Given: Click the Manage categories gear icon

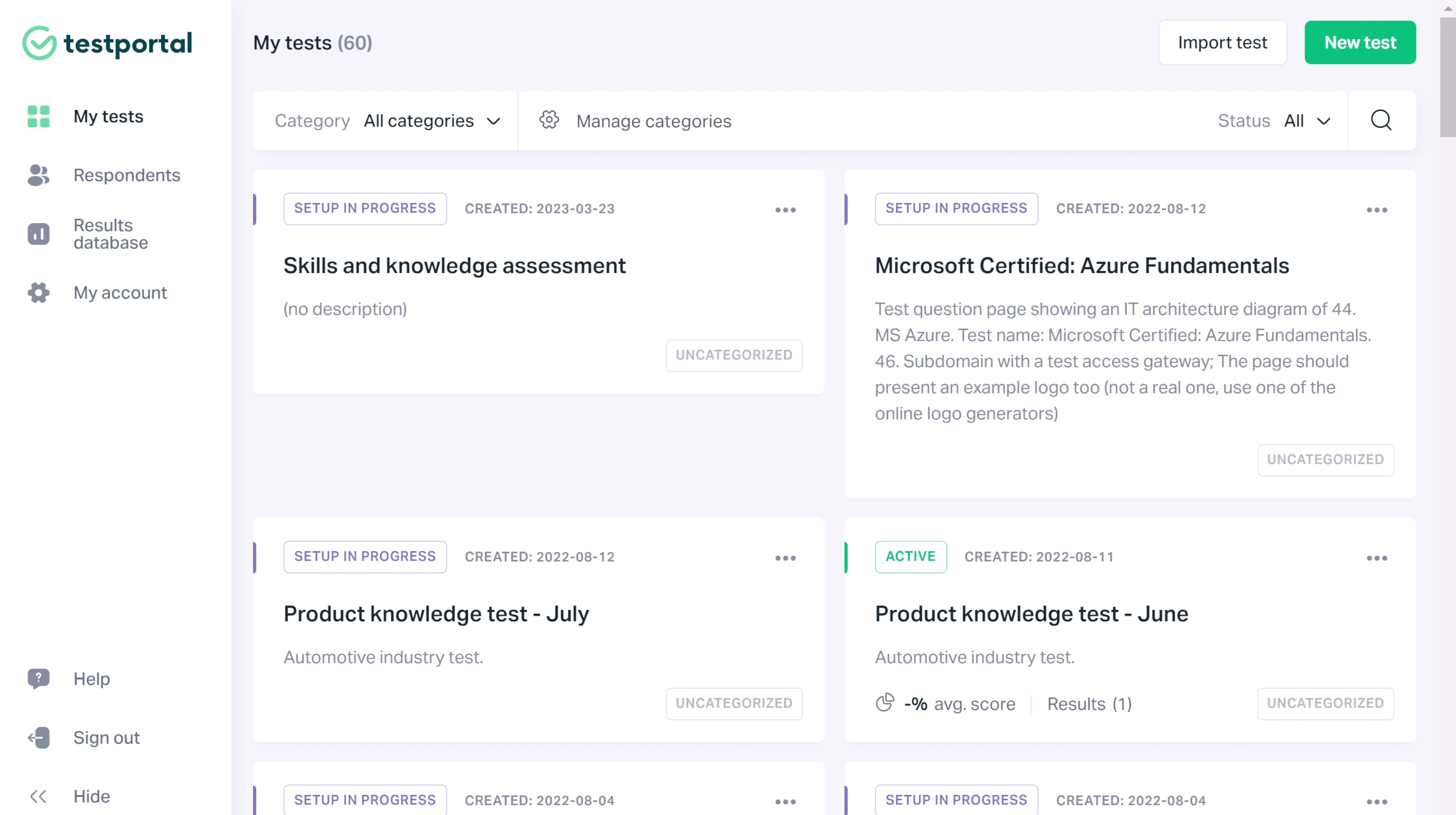Looking at the screenshot, I should pos(549,121).
